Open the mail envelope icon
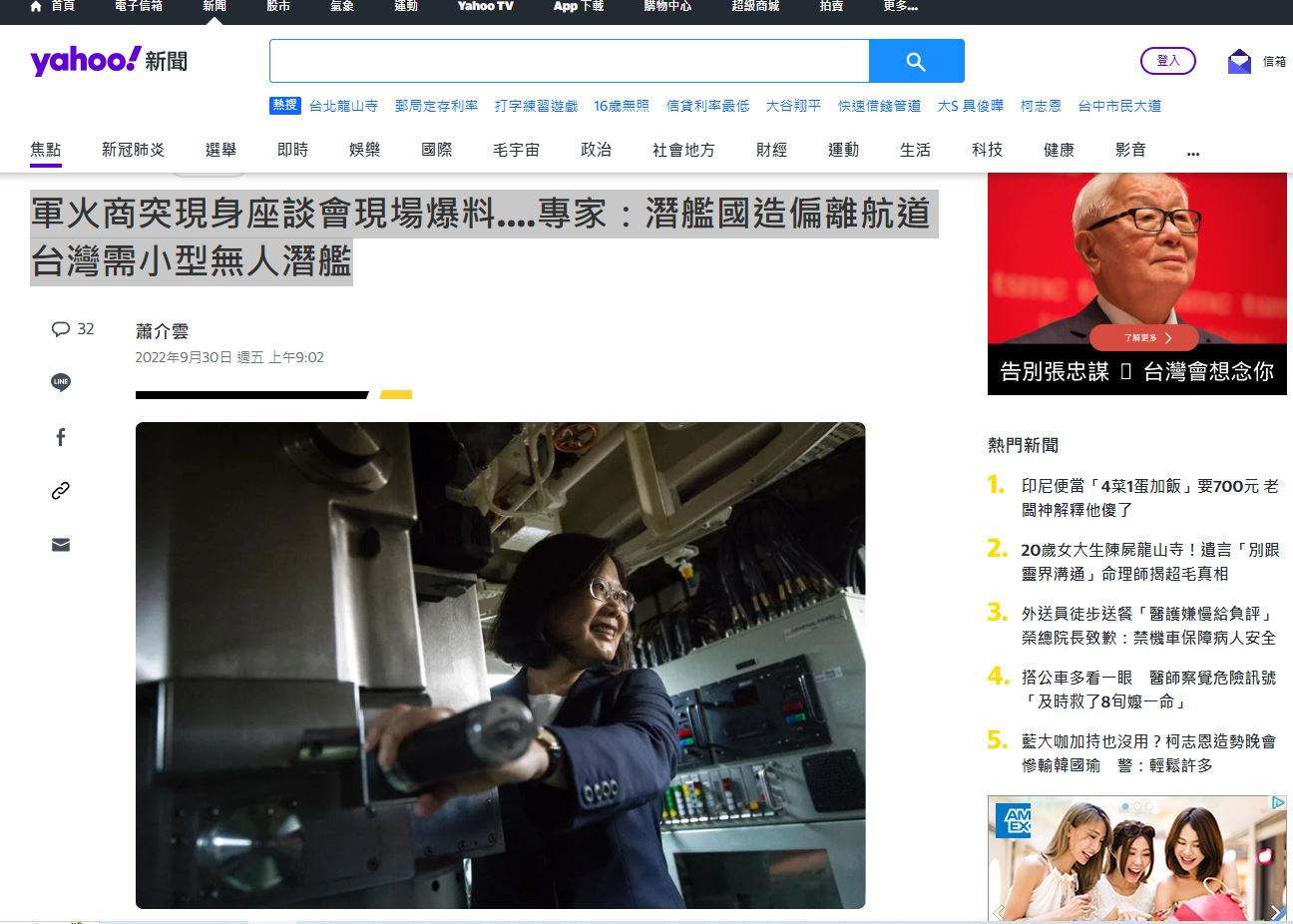 (1239, 61)
